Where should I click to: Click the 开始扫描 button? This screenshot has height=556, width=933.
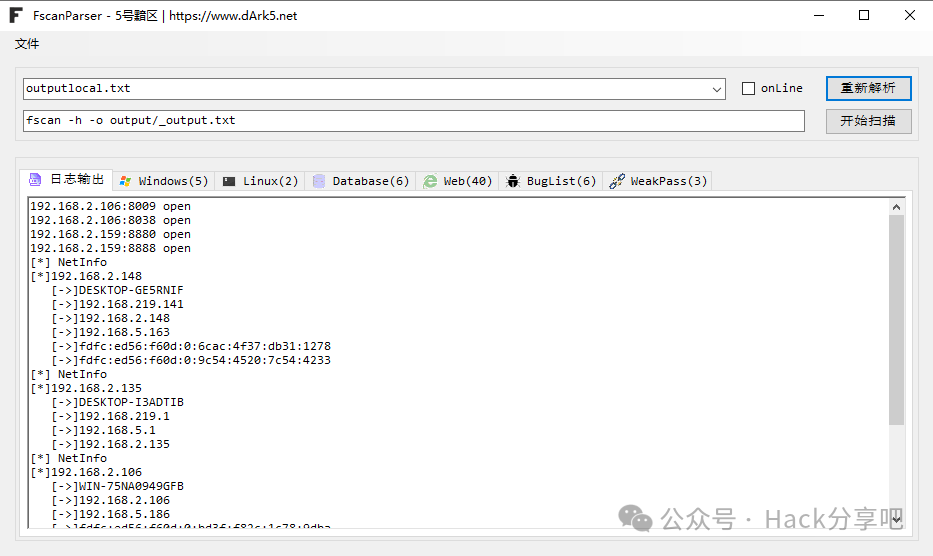click(868, 121)
